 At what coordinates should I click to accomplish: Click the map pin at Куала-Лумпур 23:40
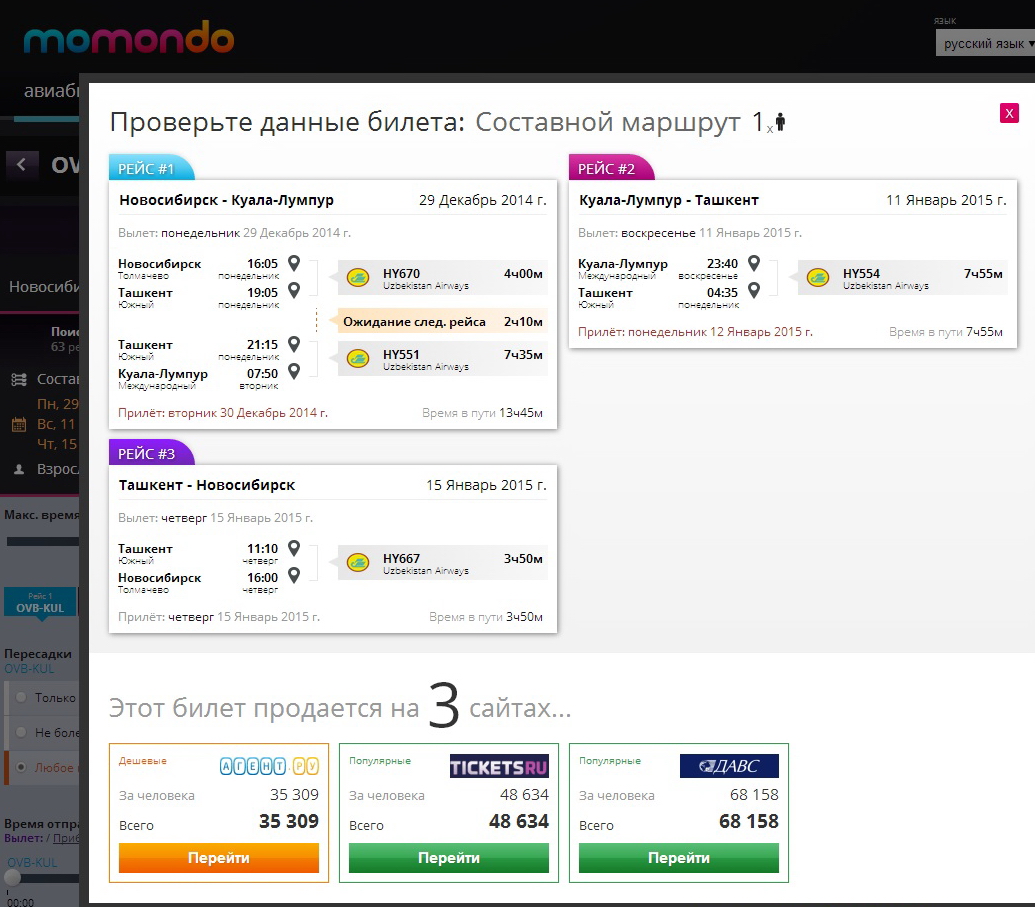(754, 263)
